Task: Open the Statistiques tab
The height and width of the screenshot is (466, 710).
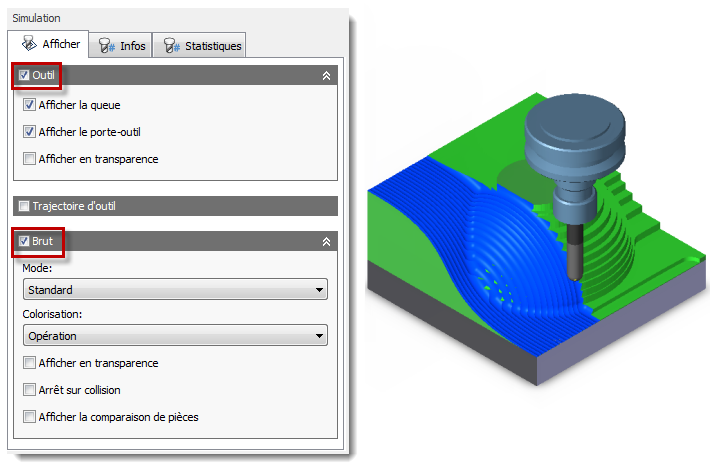Action: coord(199,46)
